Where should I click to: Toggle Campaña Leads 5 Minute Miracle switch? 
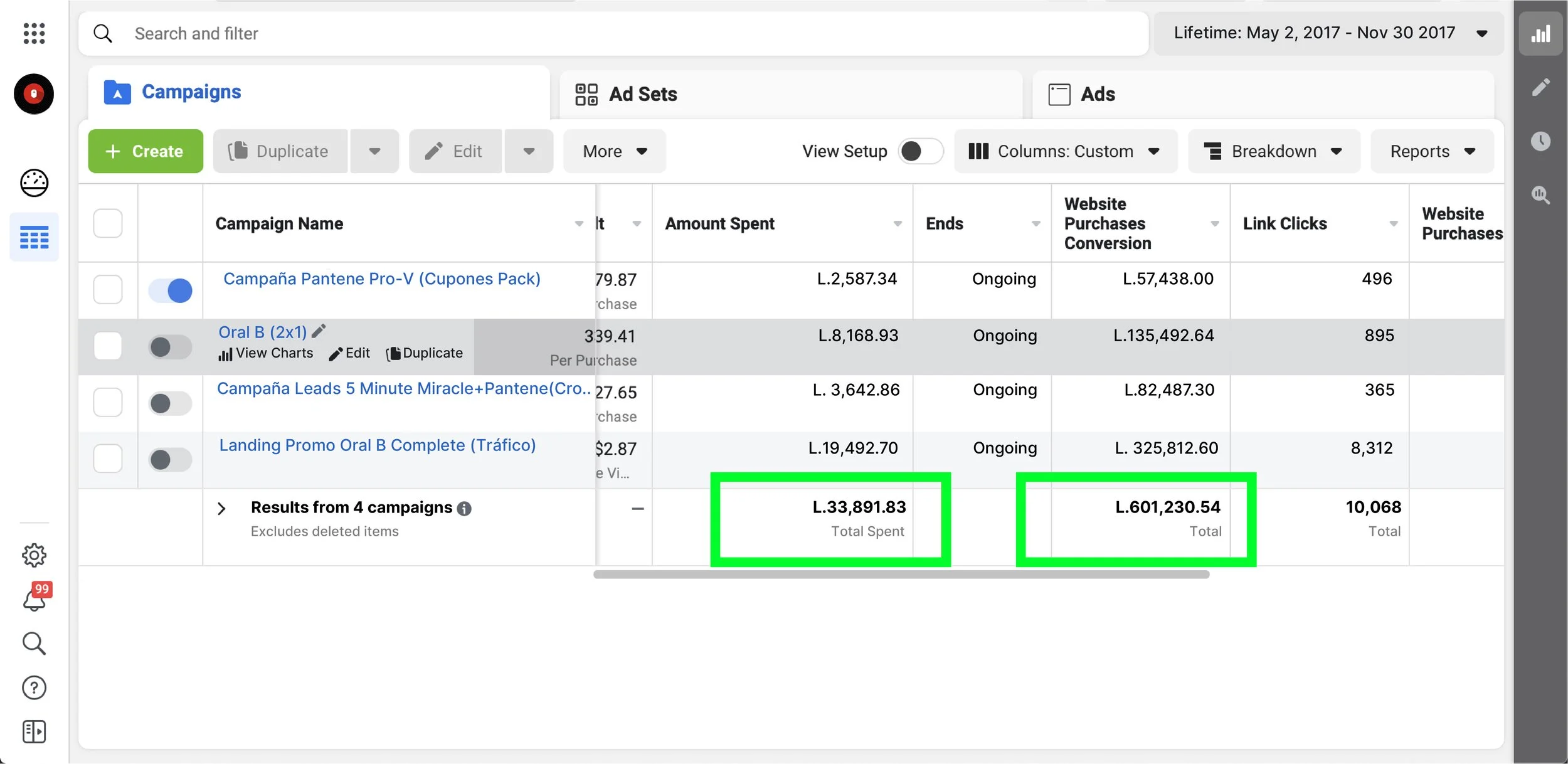click(x=170, y=403)
